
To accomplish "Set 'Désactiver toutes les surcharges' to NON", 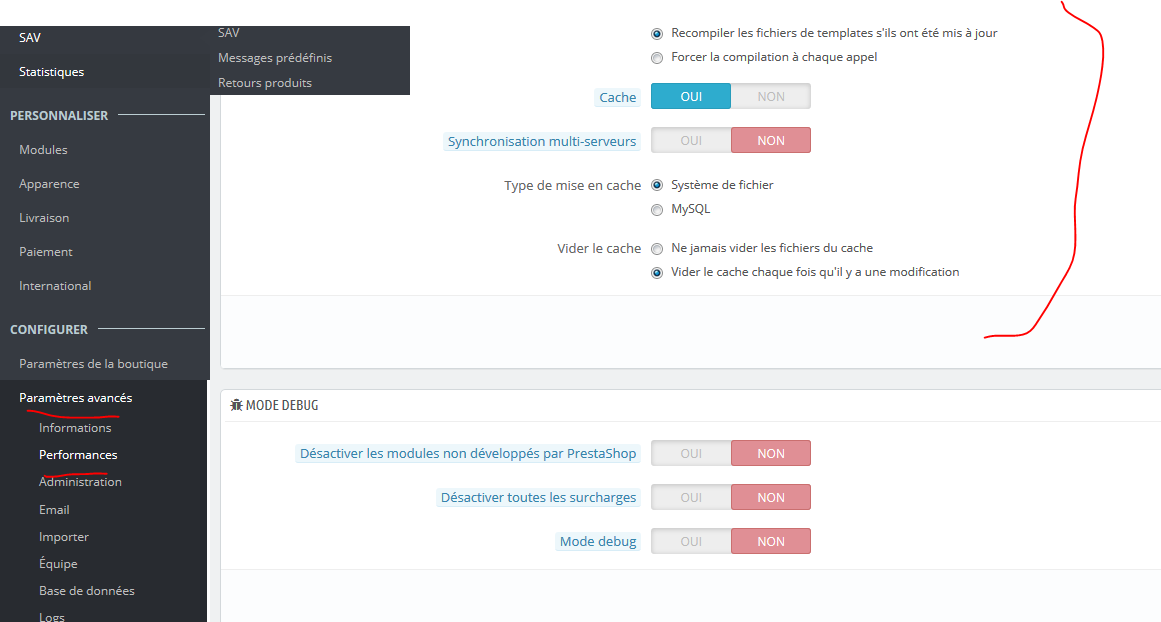I will click(771, 498).
